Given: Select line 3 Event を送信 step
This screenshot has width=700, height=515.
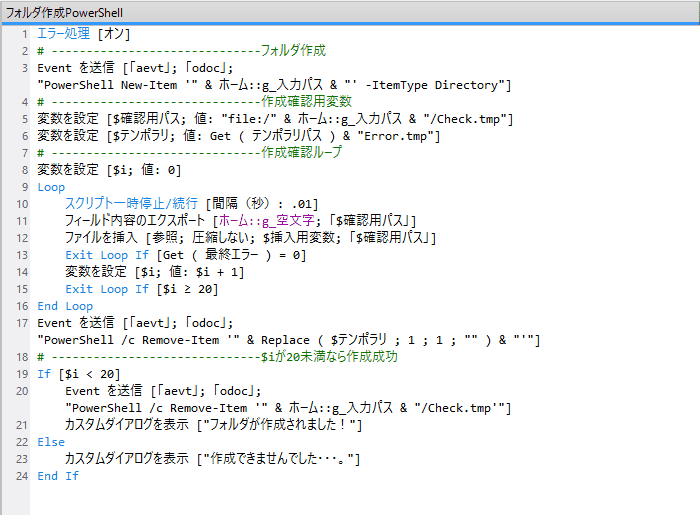Looking at the screenshot, I should tap(135, 68).
